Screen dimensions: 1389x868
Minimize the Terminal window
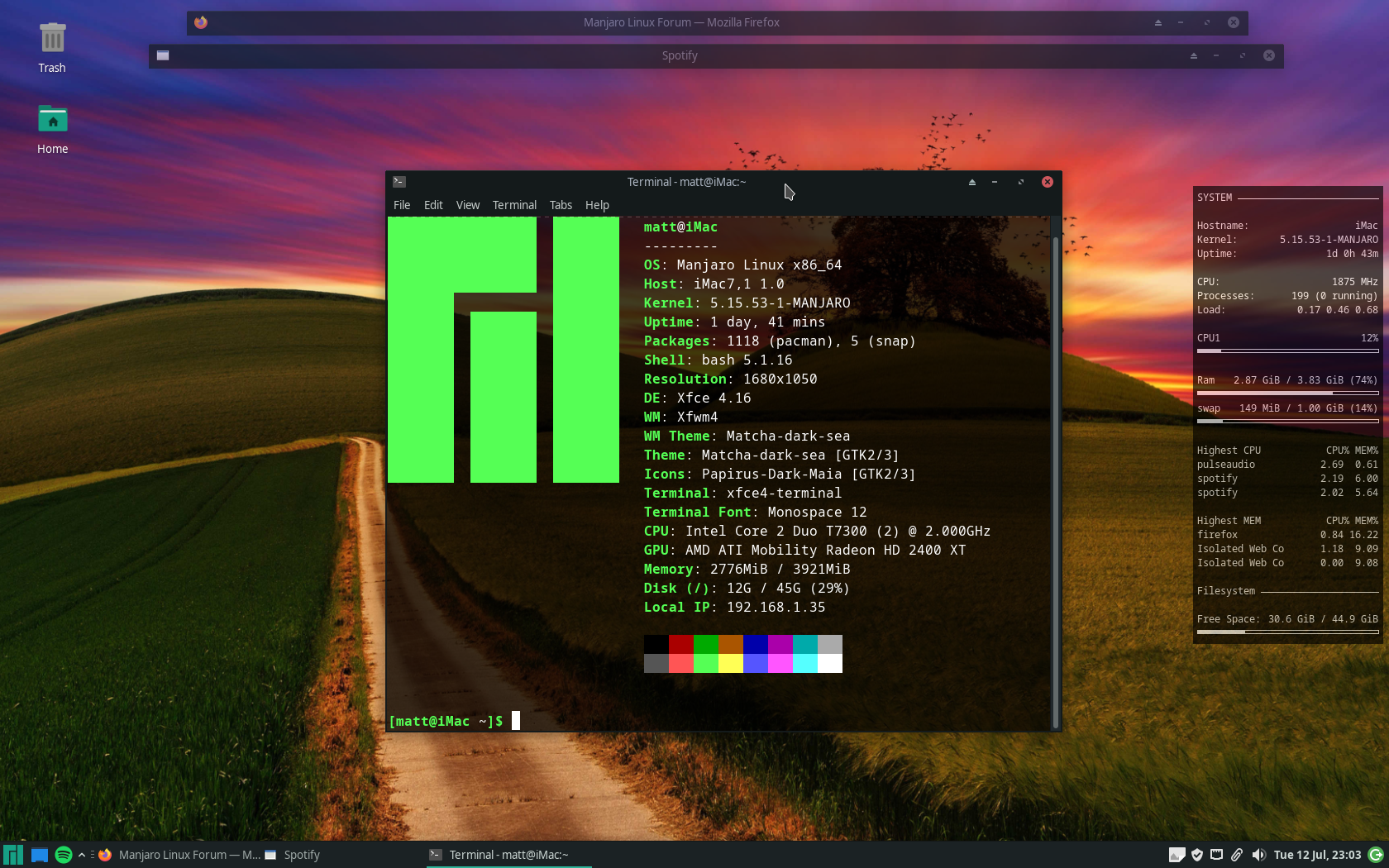click(995, 182)
